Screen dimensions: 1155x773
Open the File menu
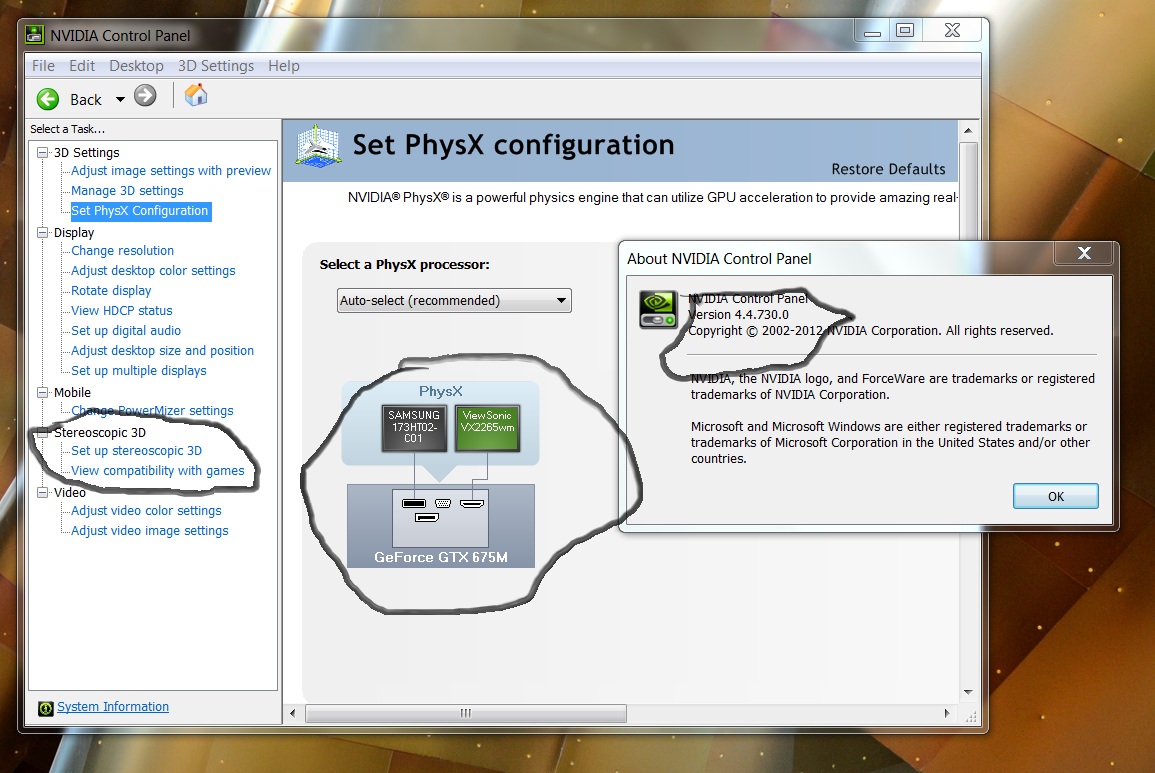[43, 66]
